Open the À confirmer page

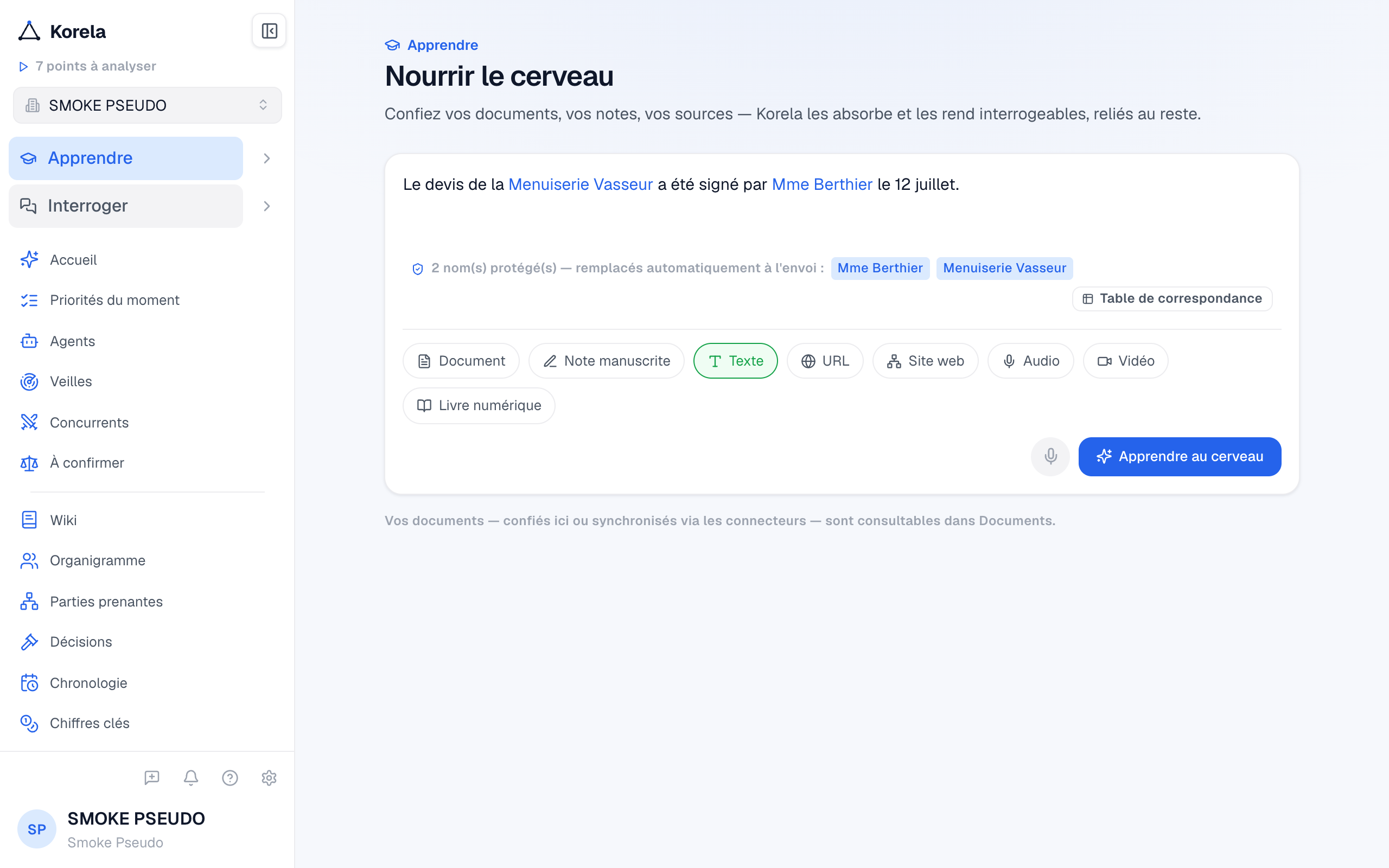coord(87,463)
